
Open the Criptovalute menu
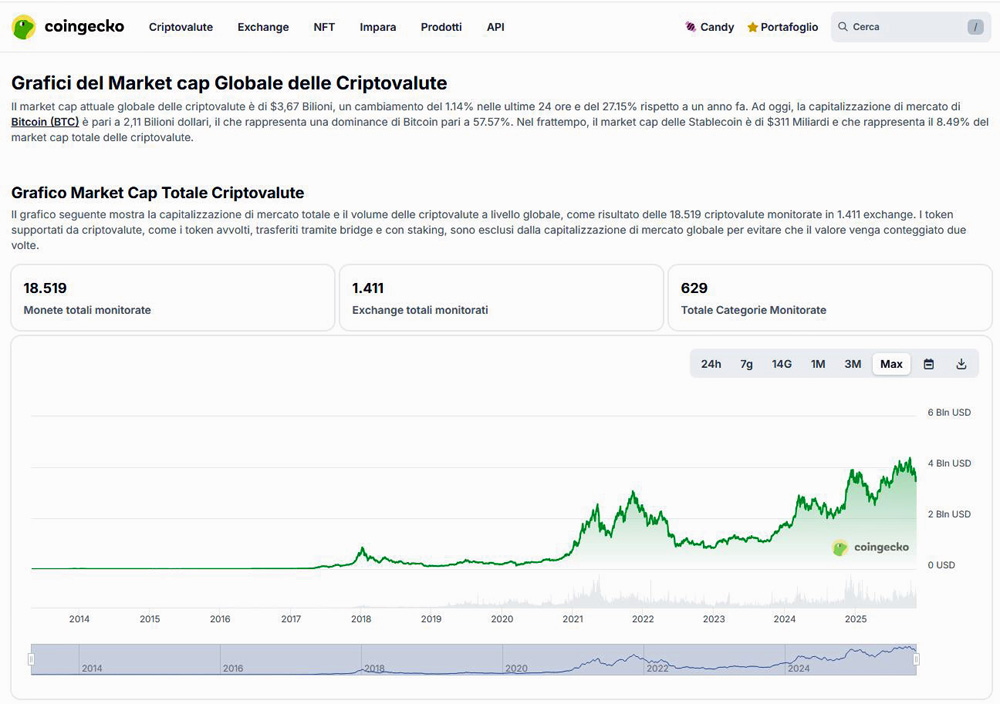tap(181, 27)
